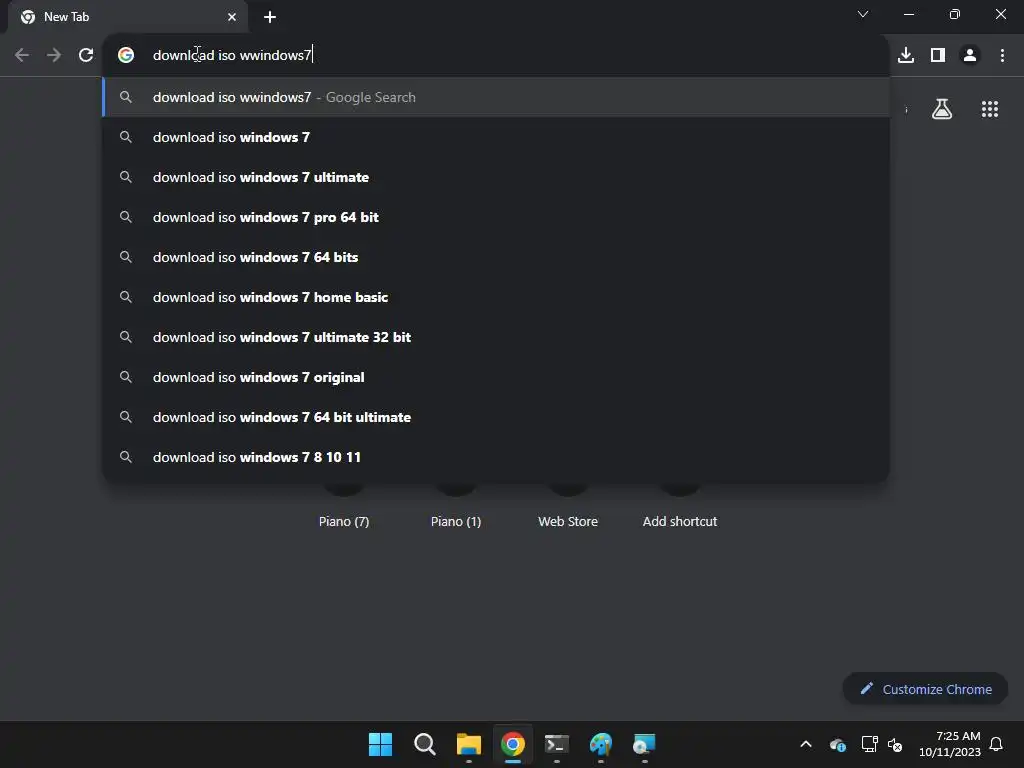Choose suggestion 'download iso windows 7'

point(496,137)
